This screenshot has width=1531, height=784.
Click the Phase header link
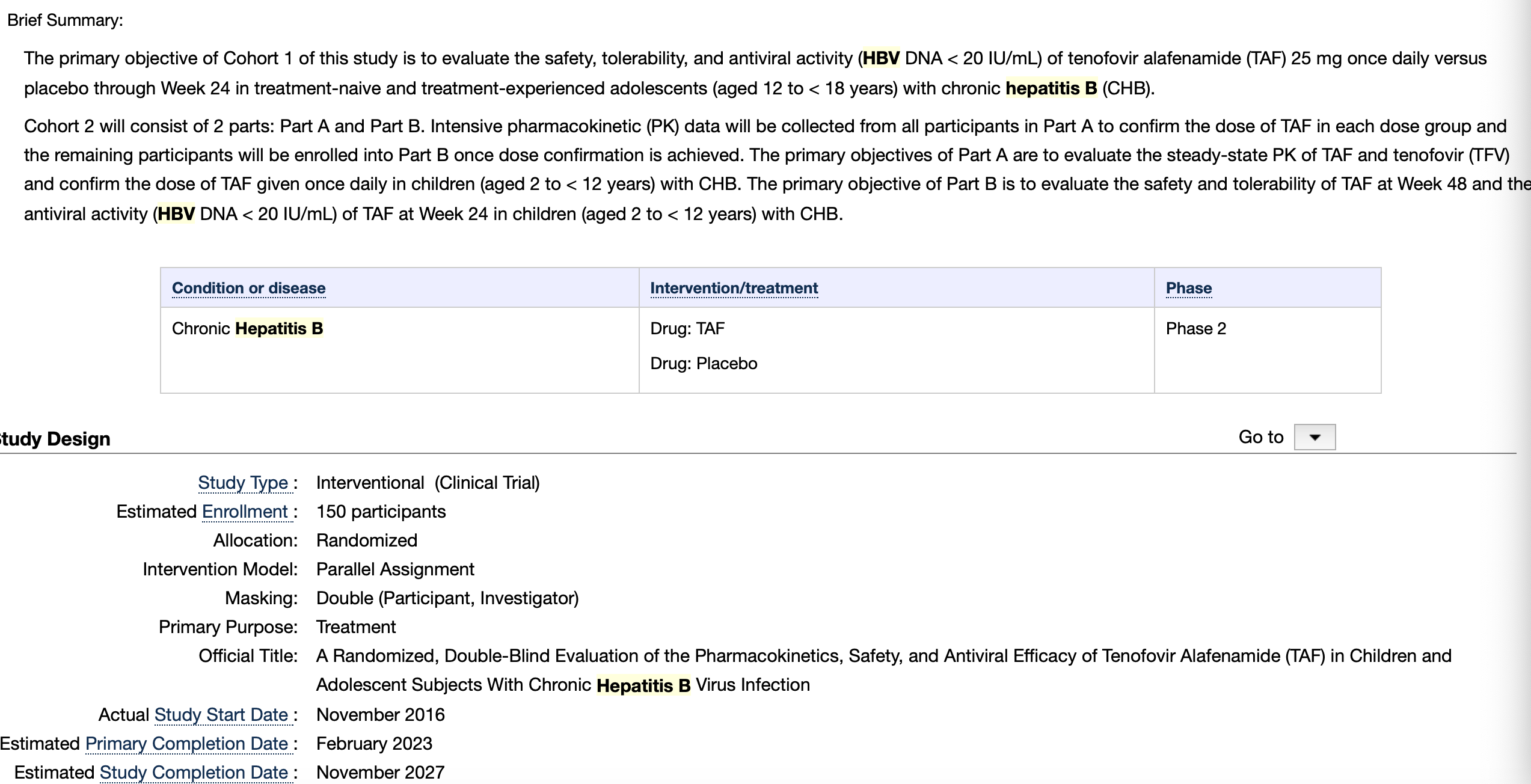click(x=1188, y=288)
